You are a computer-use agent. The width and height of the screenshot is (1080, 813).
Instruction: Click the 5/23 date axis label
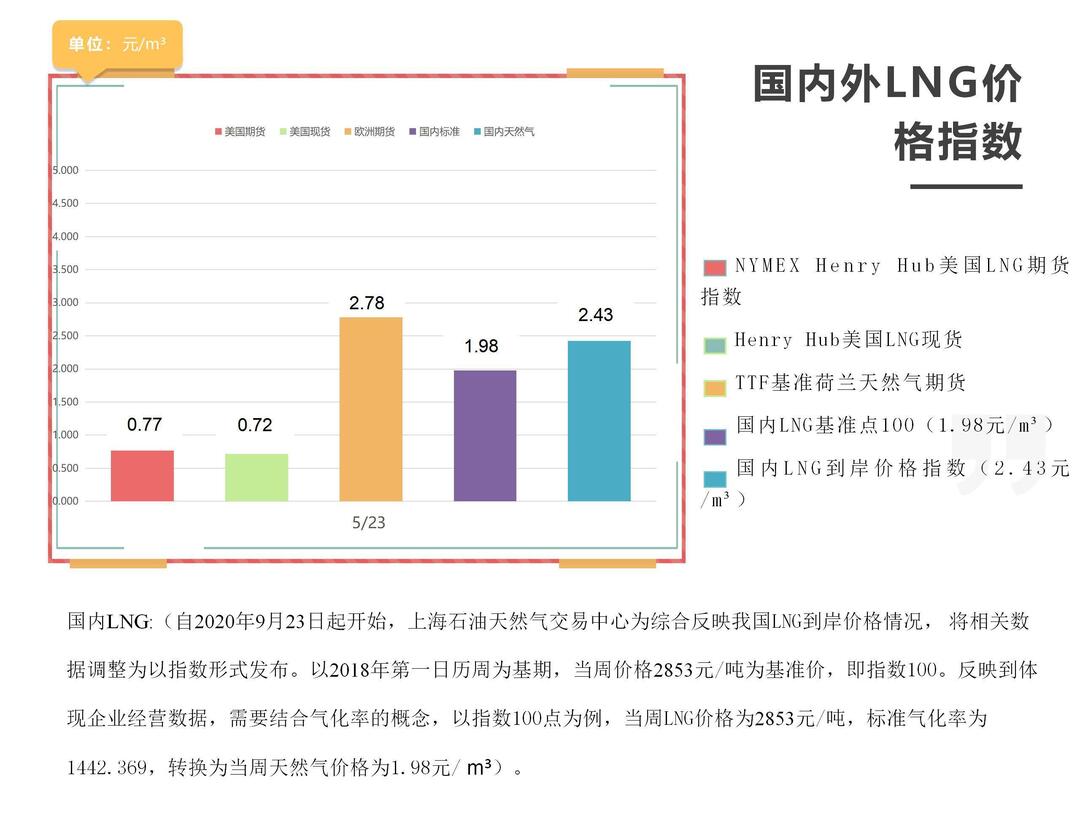click(x=368, y=523)
